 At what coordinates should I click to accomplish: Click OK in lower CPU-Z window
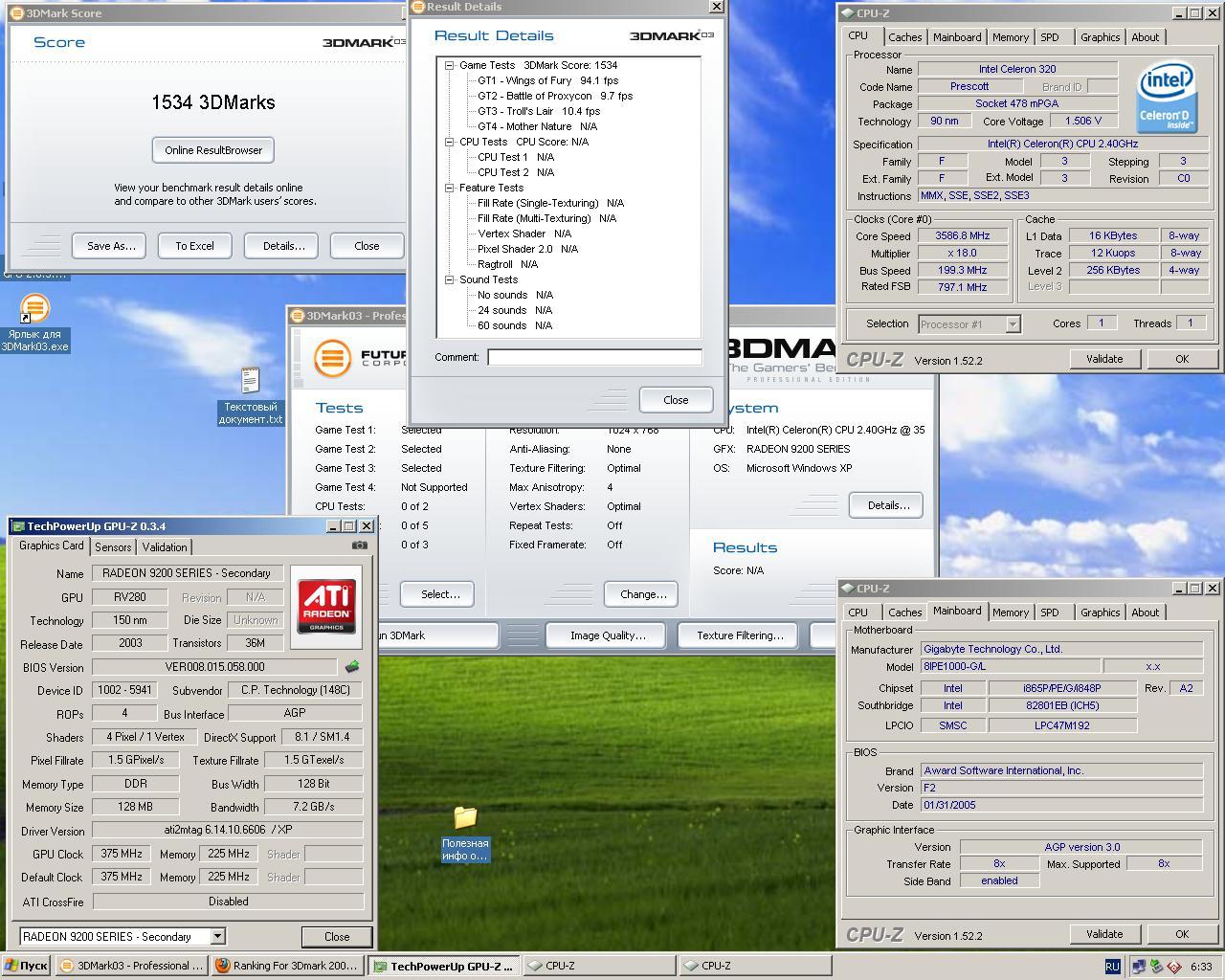(x=1182, y=934)
